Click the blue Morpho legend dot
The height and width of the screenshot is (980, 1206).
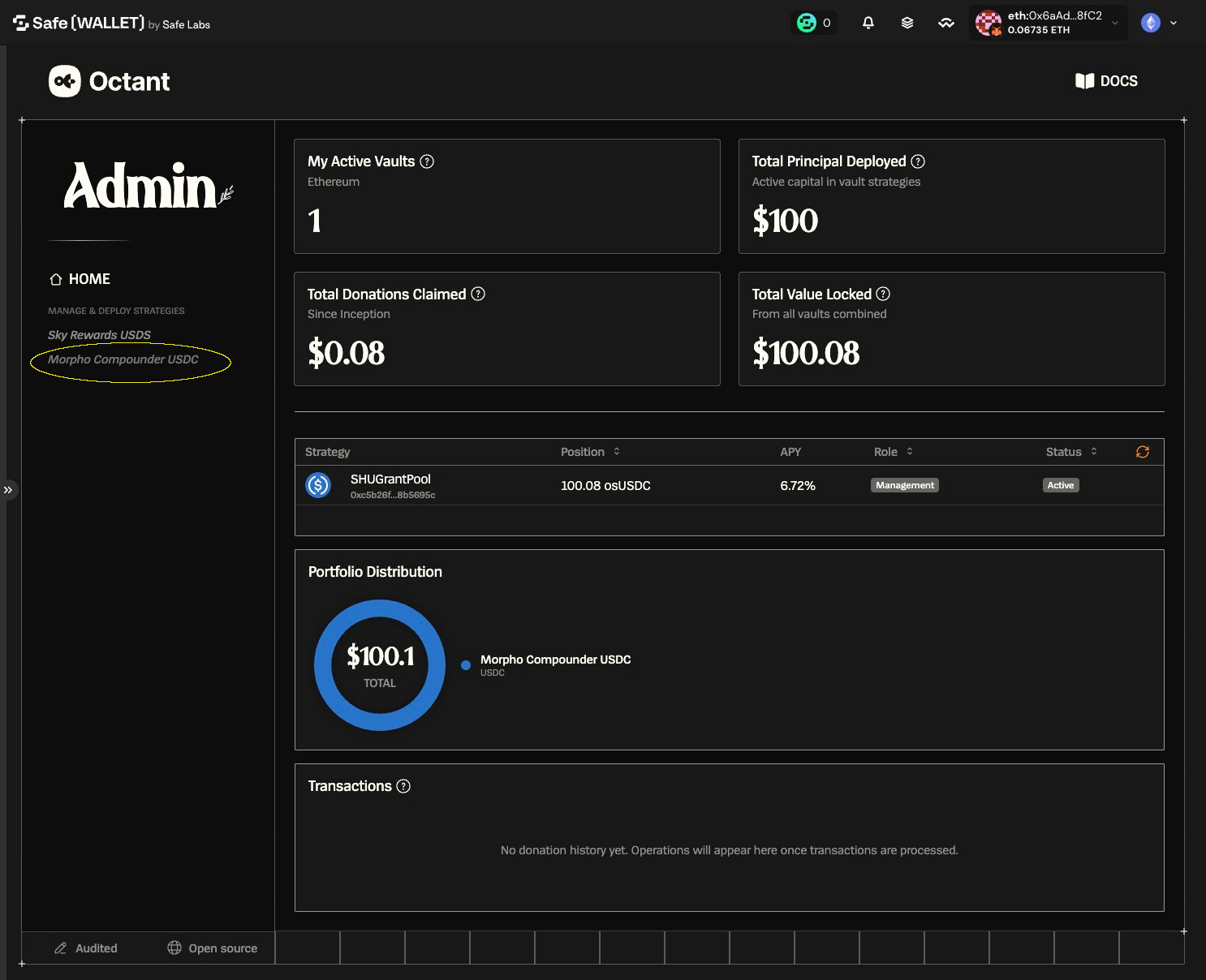click(466, 665)
